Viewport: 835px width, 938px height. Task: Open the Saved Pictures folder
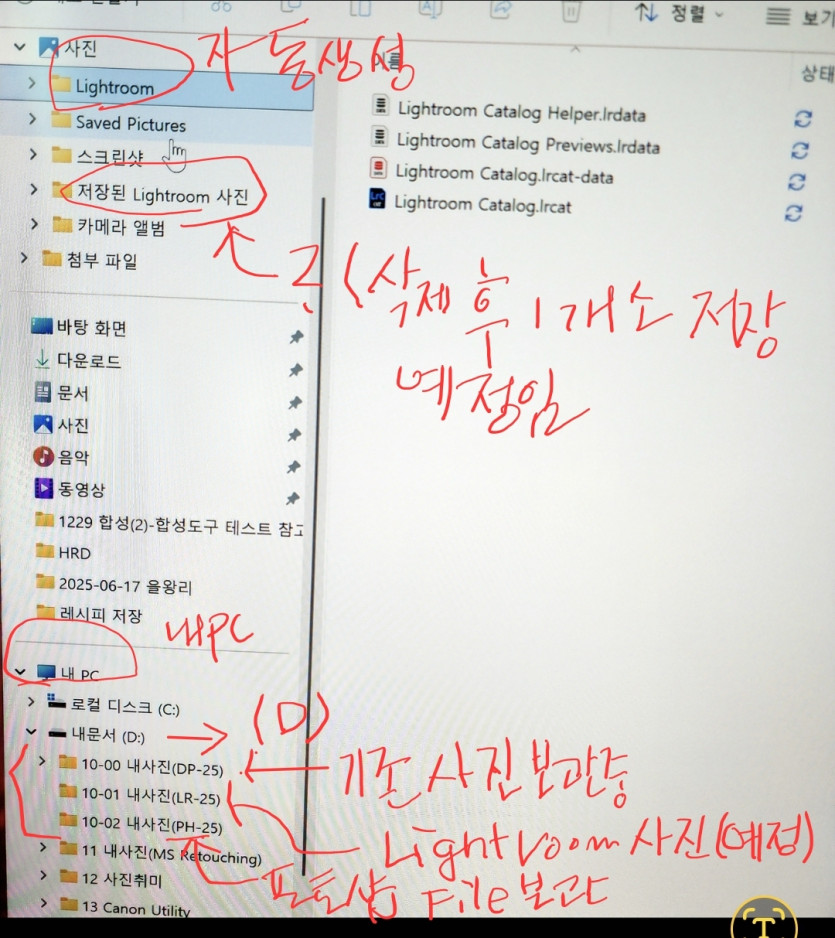[131, 123]
